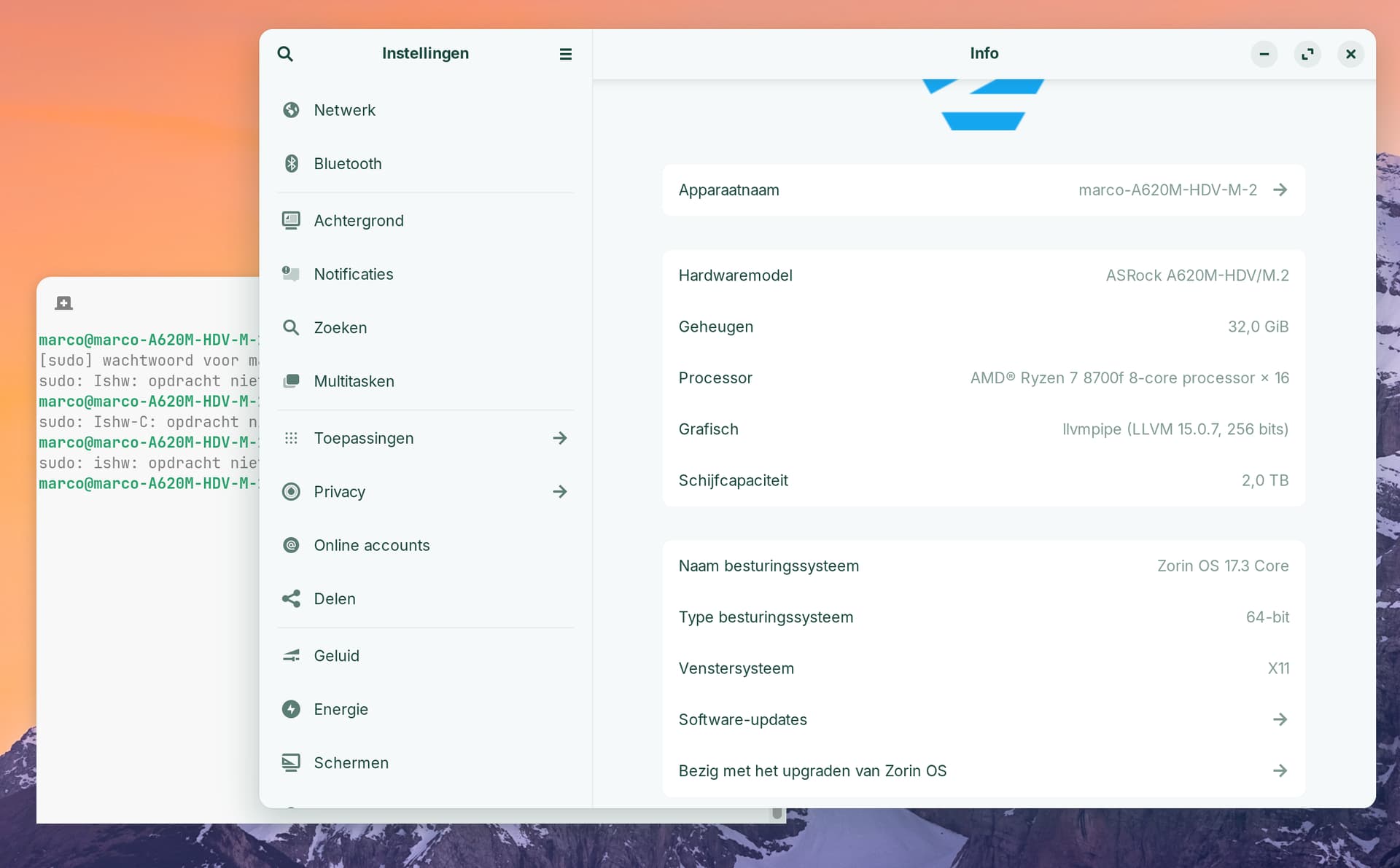Click terminal window scrollbar handle
Screen dimensions: 1400x868
[x=777, y=813]
